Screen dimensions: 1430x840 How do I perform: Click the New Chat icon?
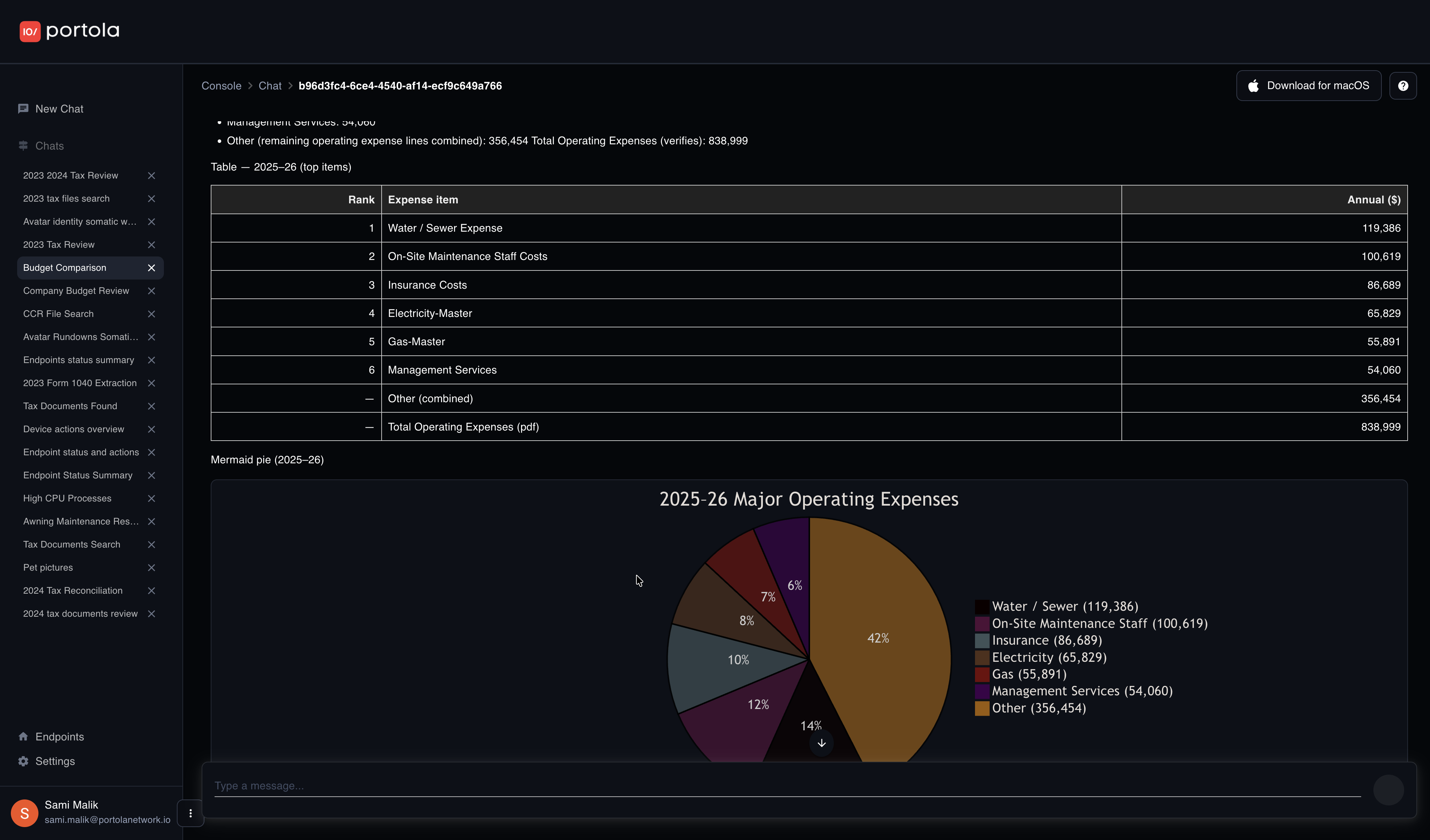(x=23, y=108)
